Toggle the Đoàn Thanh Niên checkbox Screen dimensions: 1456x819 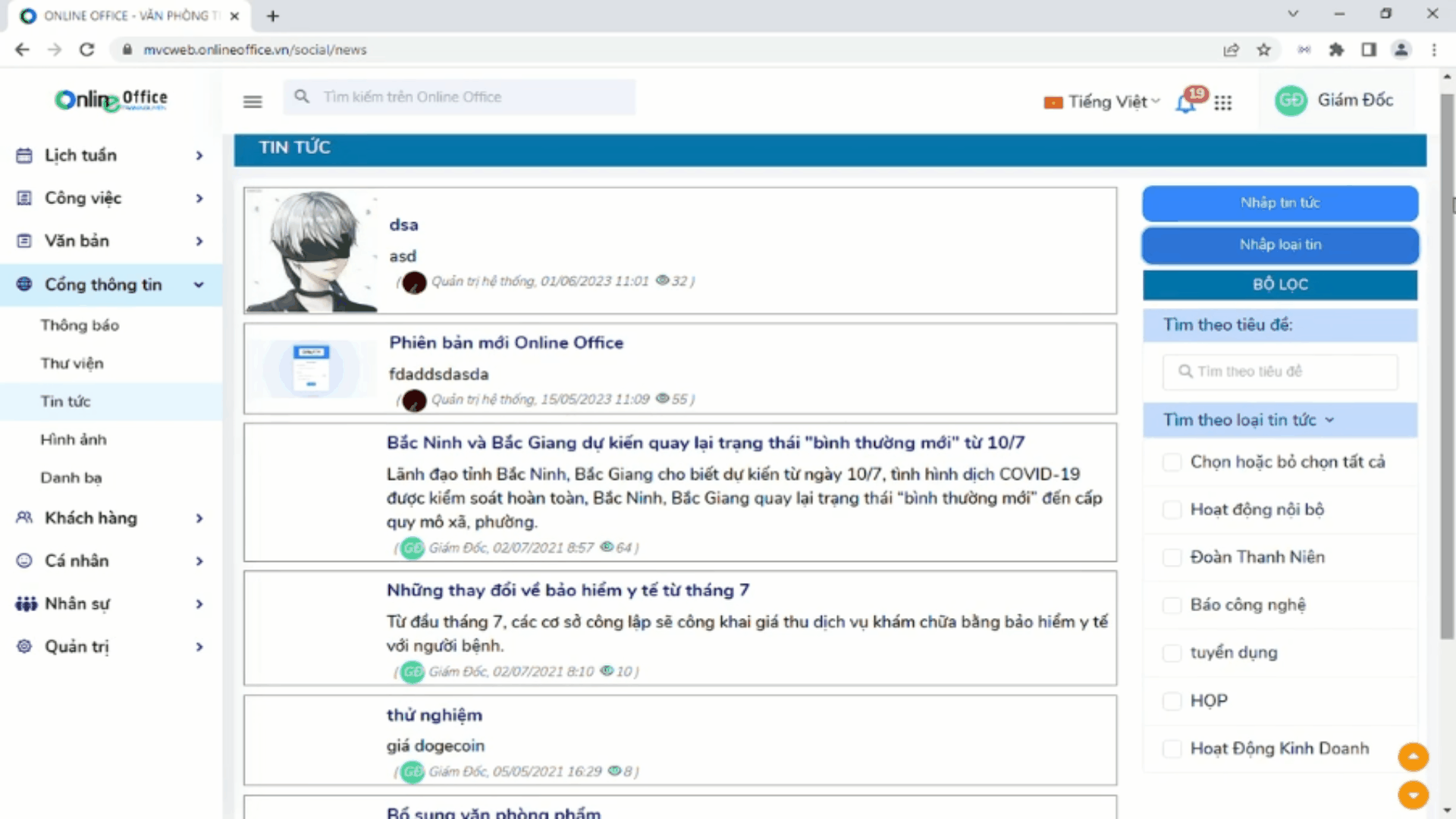pos(1172,557)
